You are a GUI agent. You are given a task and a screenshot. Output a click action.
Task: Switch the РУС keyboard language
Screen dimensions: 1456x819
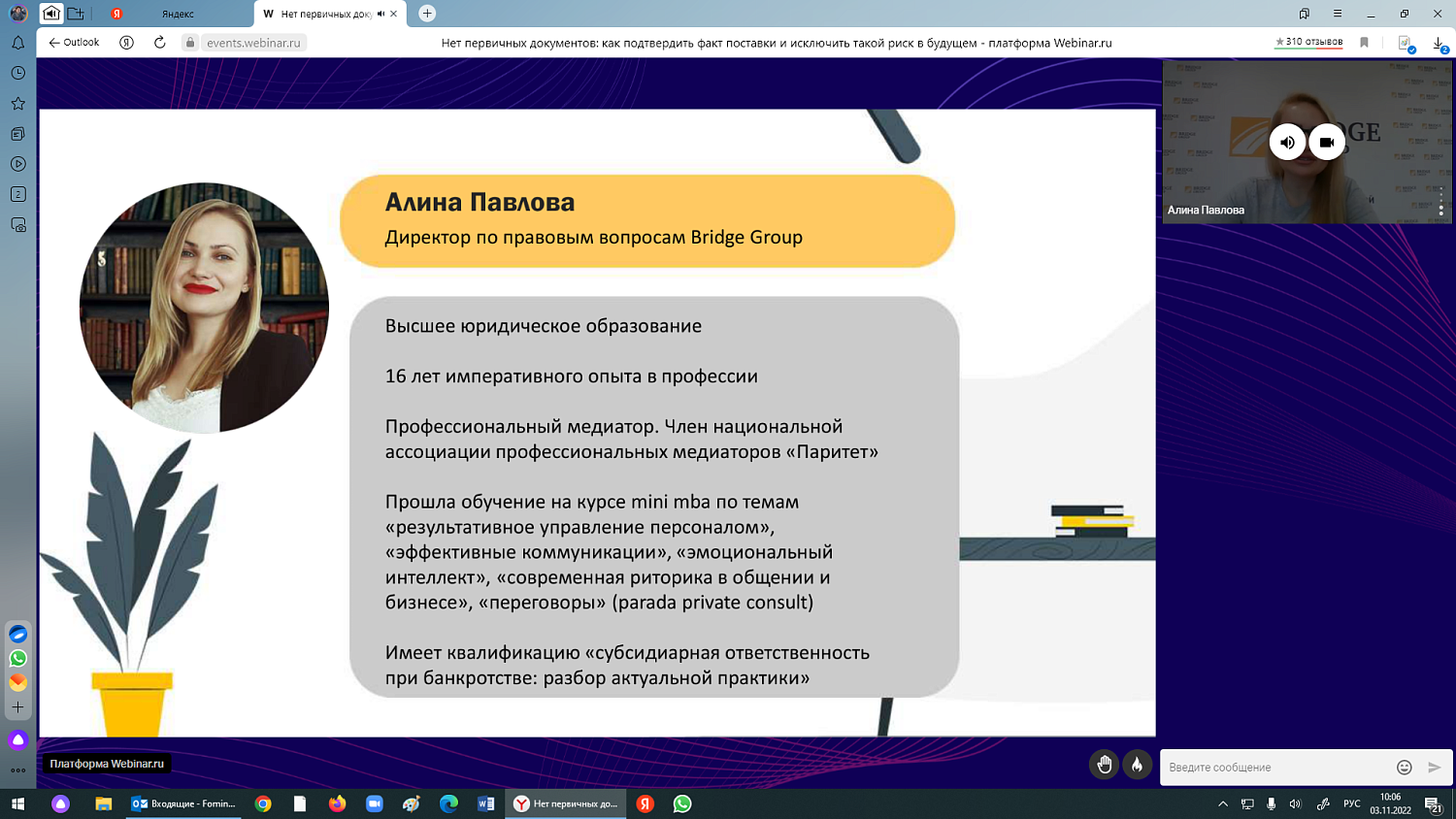point(1351,803)
